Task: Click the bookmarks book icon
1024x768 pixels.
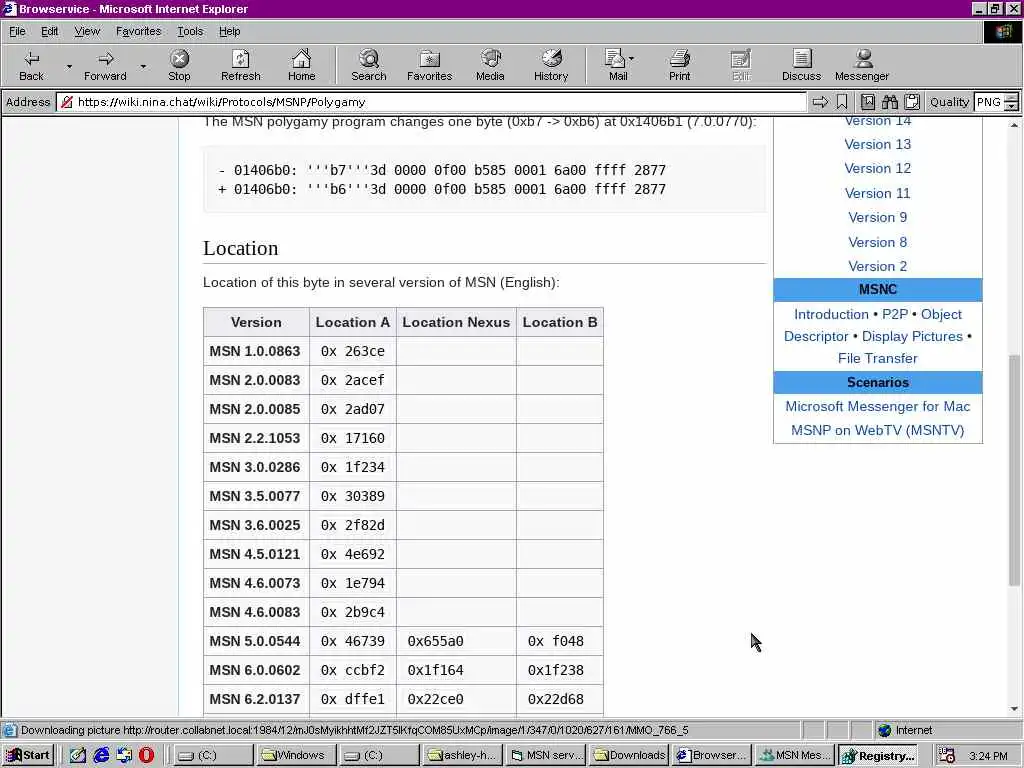Action: coord(867,102)
